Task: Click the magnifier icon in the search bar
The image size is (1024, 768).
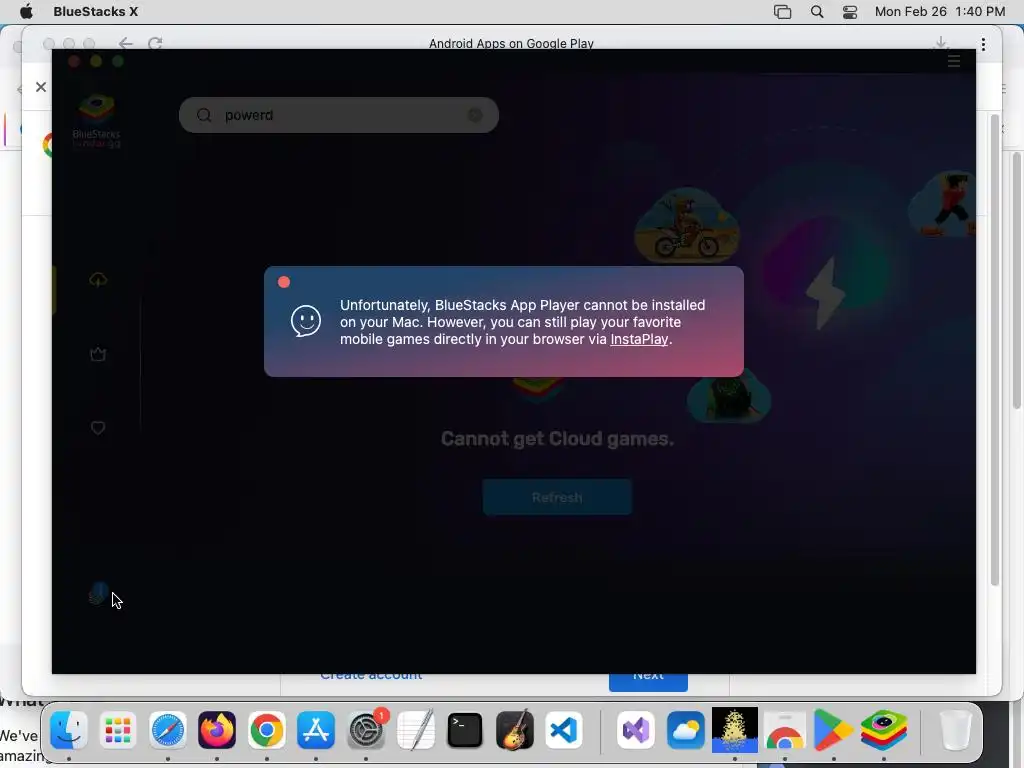Action: coord(204,115)
